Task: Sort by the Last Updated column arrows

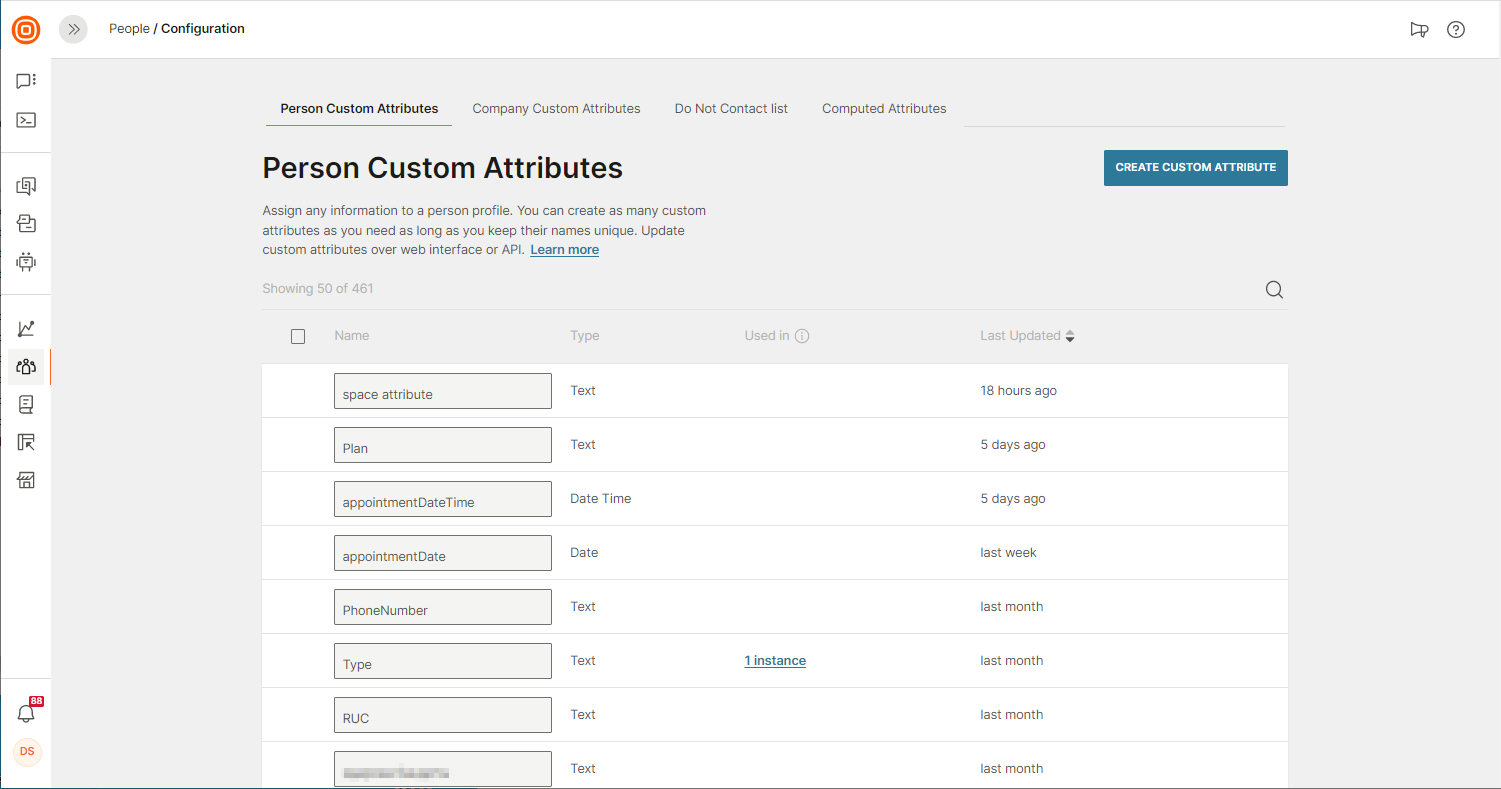Action: [x=1069, y=336]
